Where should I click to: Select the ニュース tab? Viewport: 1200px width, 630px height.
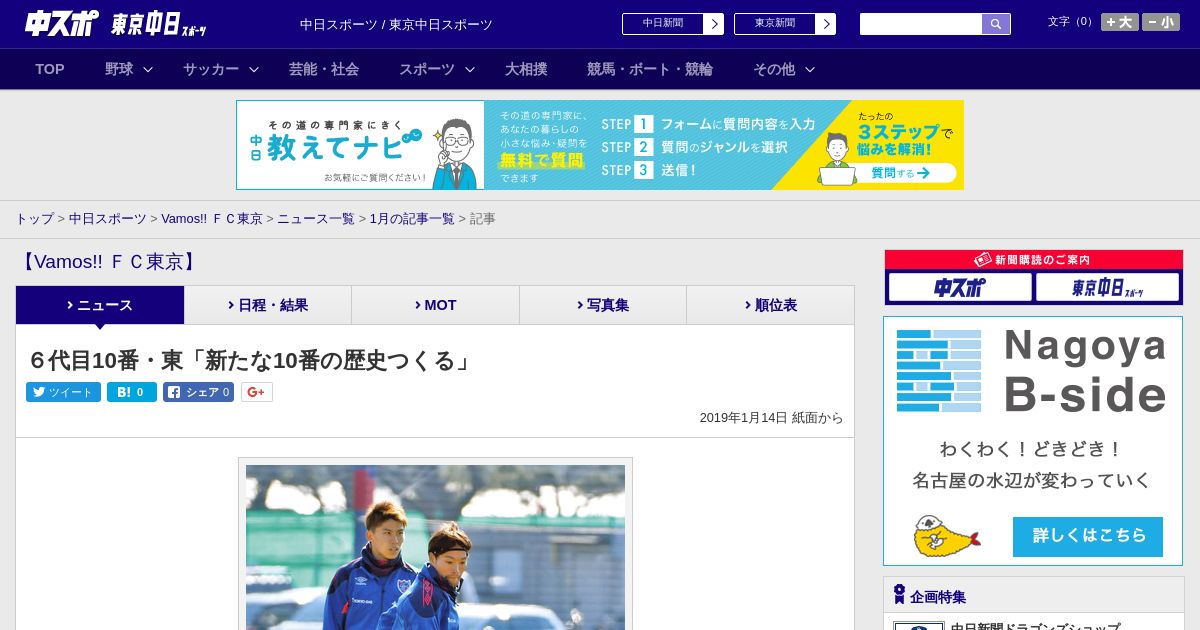[100, 305]
